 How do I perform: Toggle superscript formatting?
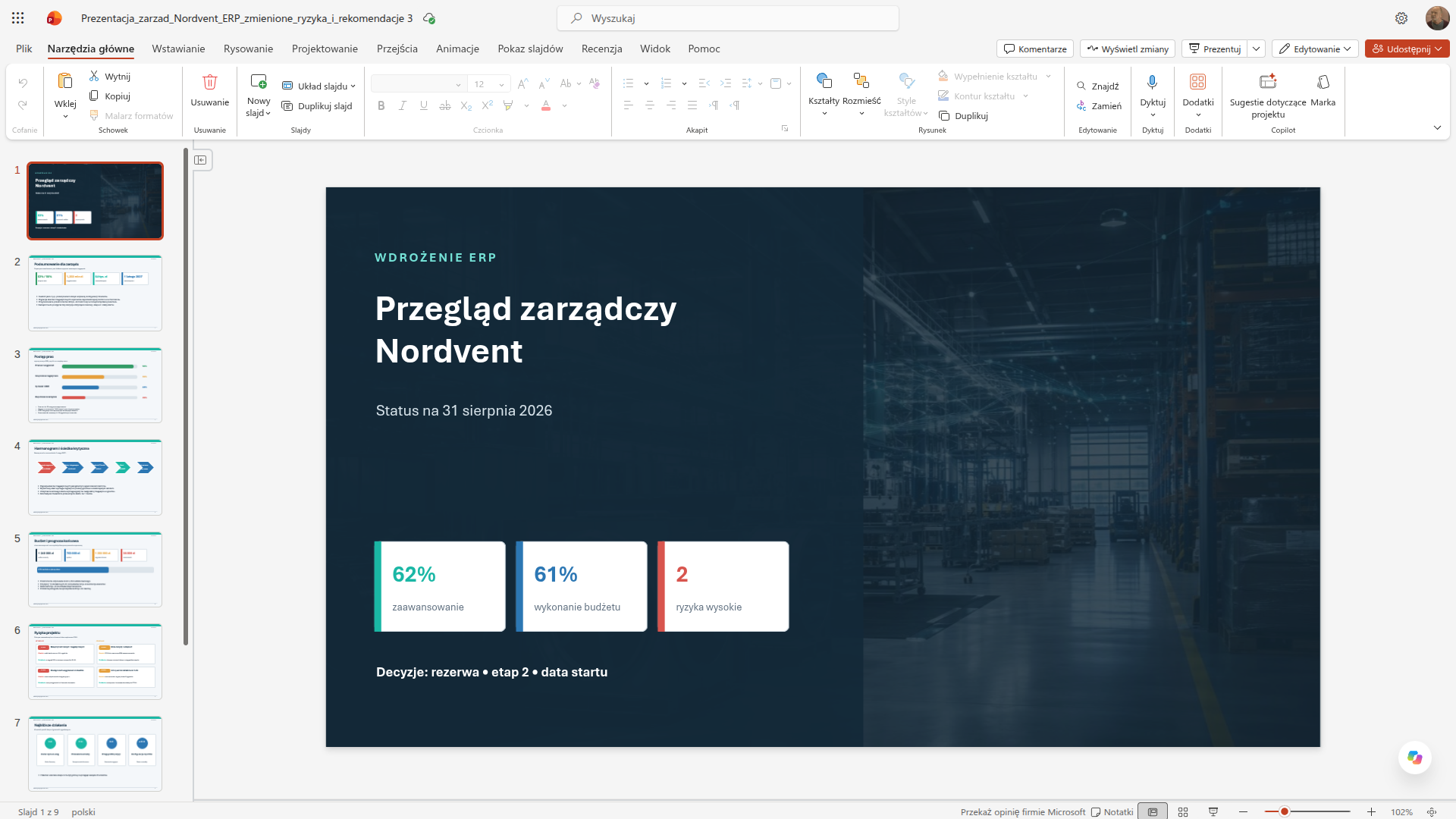point(488,105)
